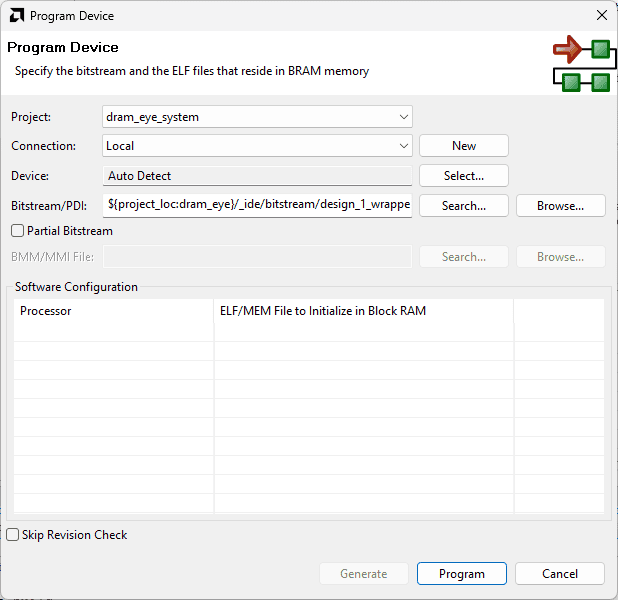618x600 pixels.
Task: Click the program device flow graphic
Action: [581, 64]
